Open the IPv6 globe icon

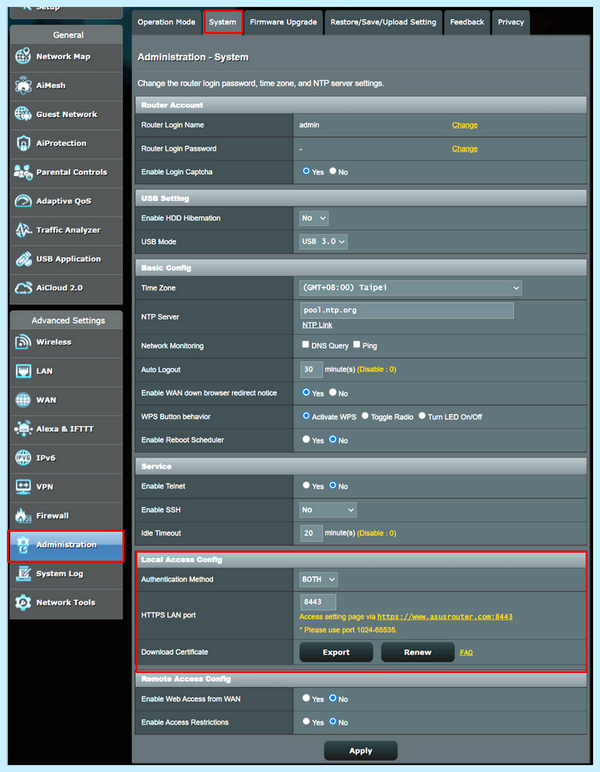pyautogui.click(x=23, y=458)
